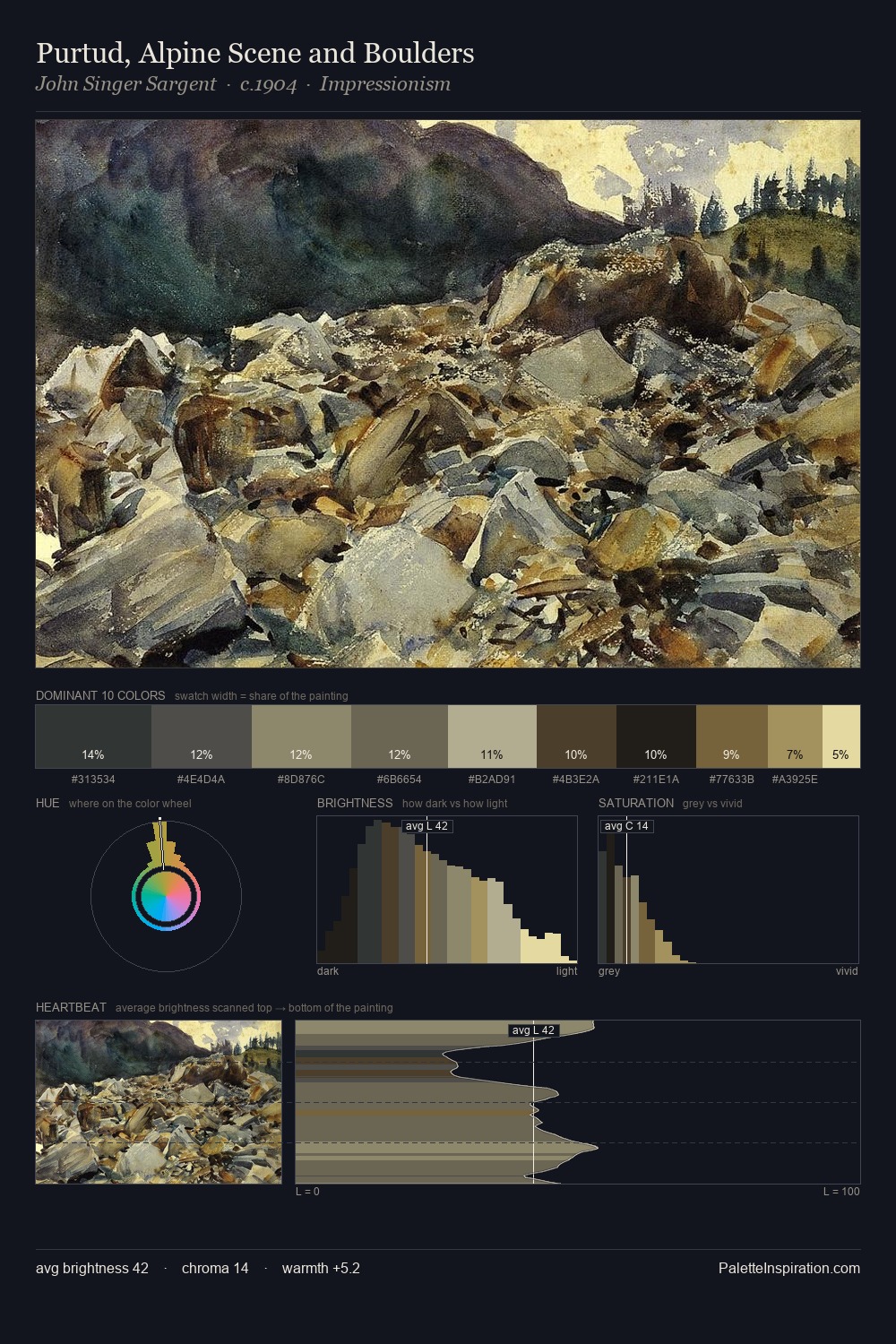
Task: Click the hex label #4E4D4A
Action: point(202,780)
